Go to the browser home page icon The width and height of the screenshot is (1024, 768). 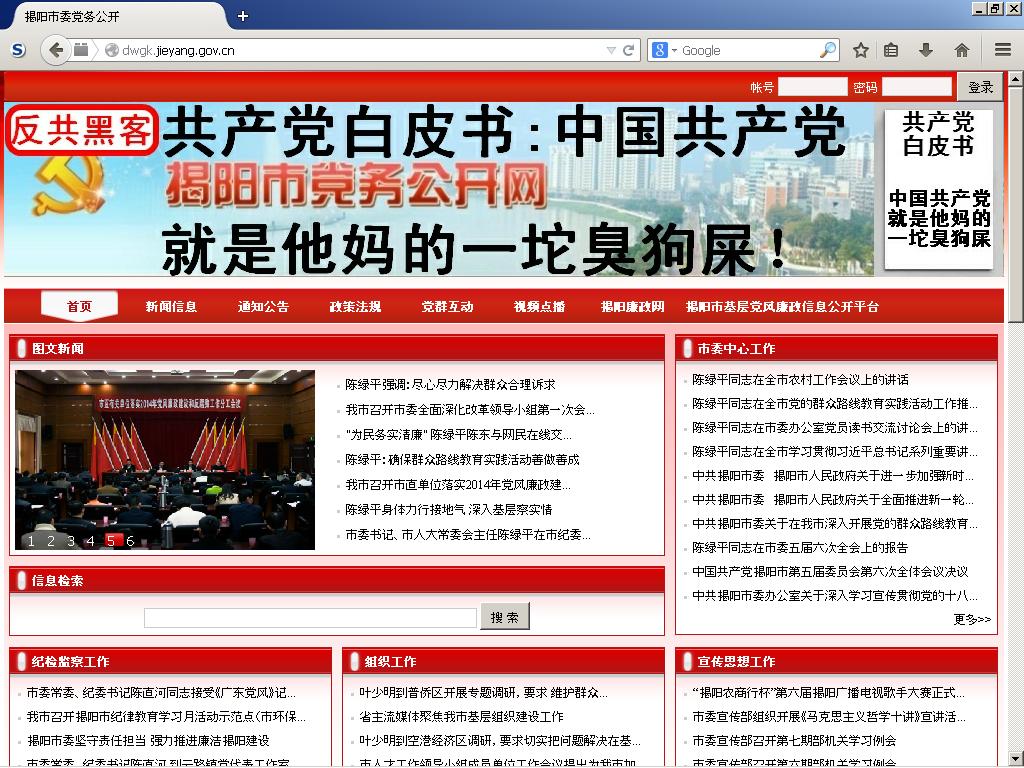pos(962,50)
